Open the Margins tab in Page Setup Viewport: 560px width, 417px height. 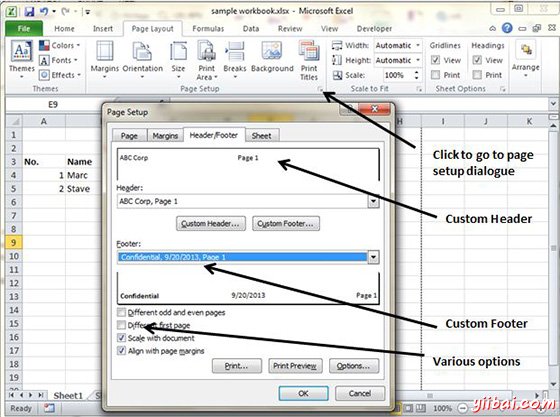pos(165,136)
